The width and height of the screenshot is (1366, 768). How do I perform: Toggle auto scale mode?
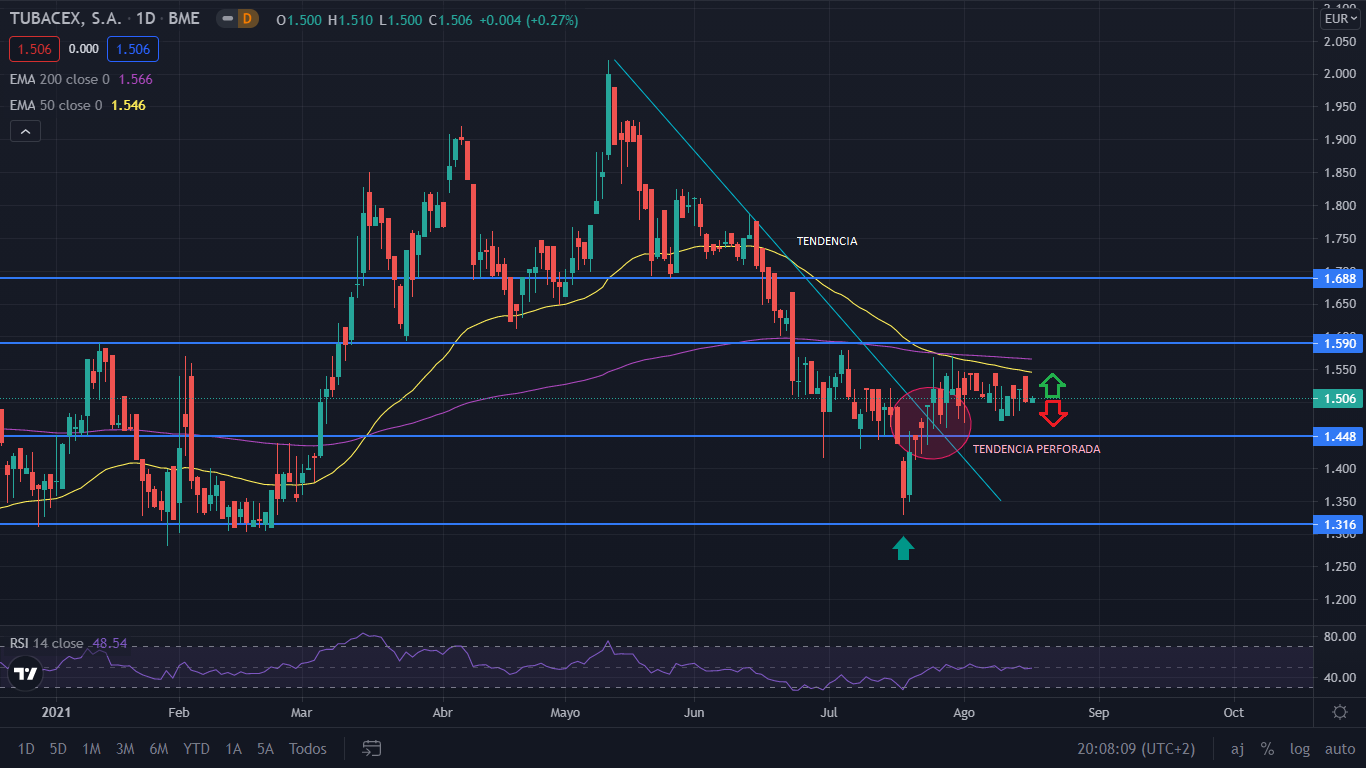pos(1339,749)
